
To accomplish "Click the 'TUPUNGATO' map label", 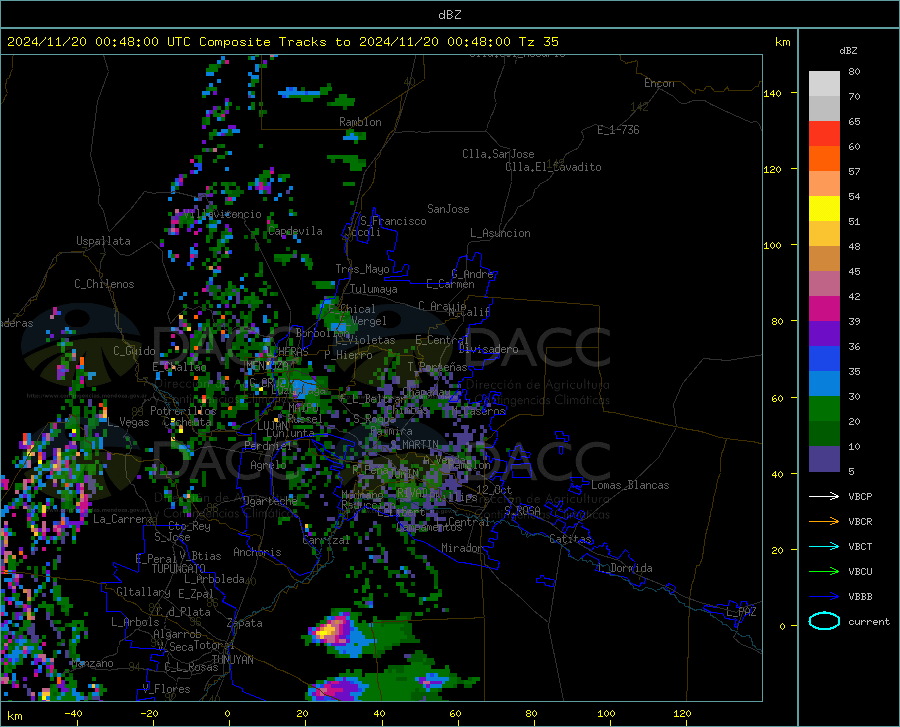I will click(179, 569).
